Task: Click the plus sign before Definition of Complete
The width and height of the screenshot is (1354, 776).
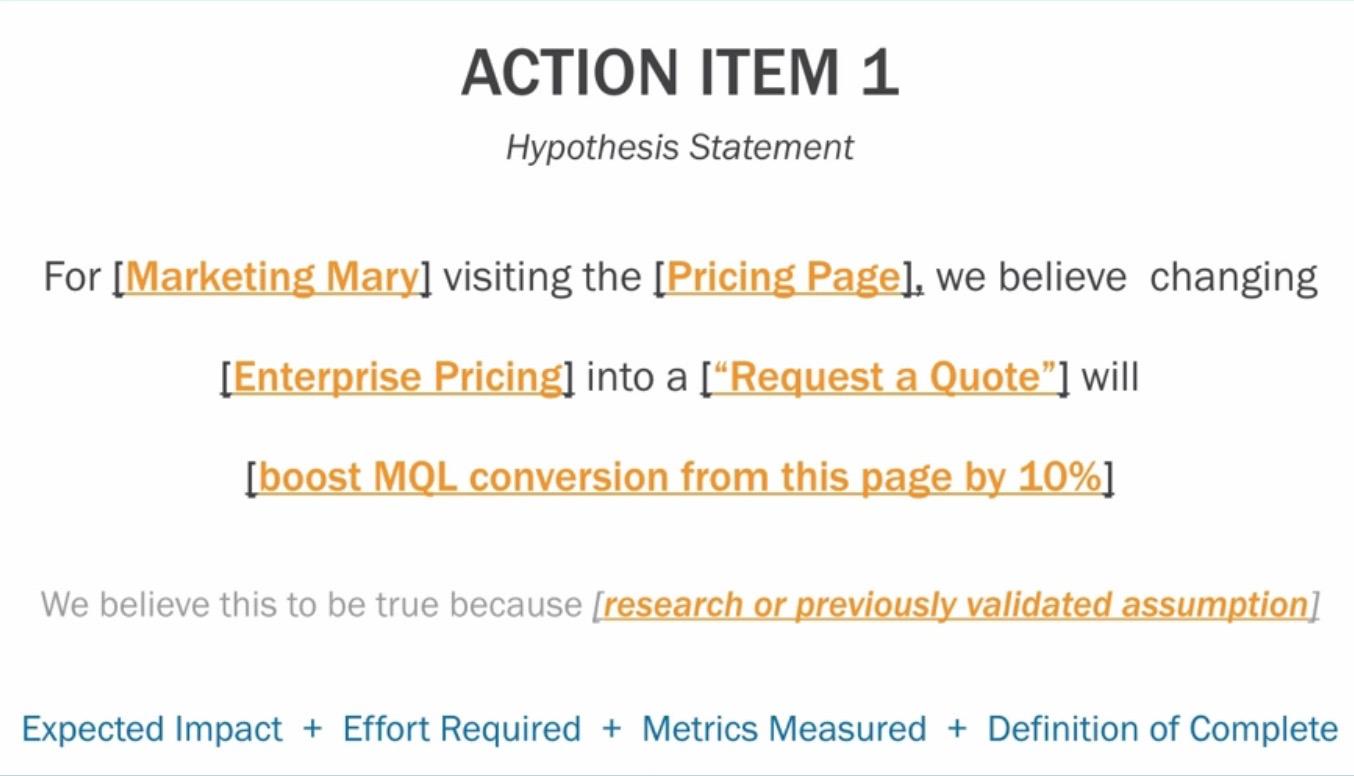Action: (957, 729)
